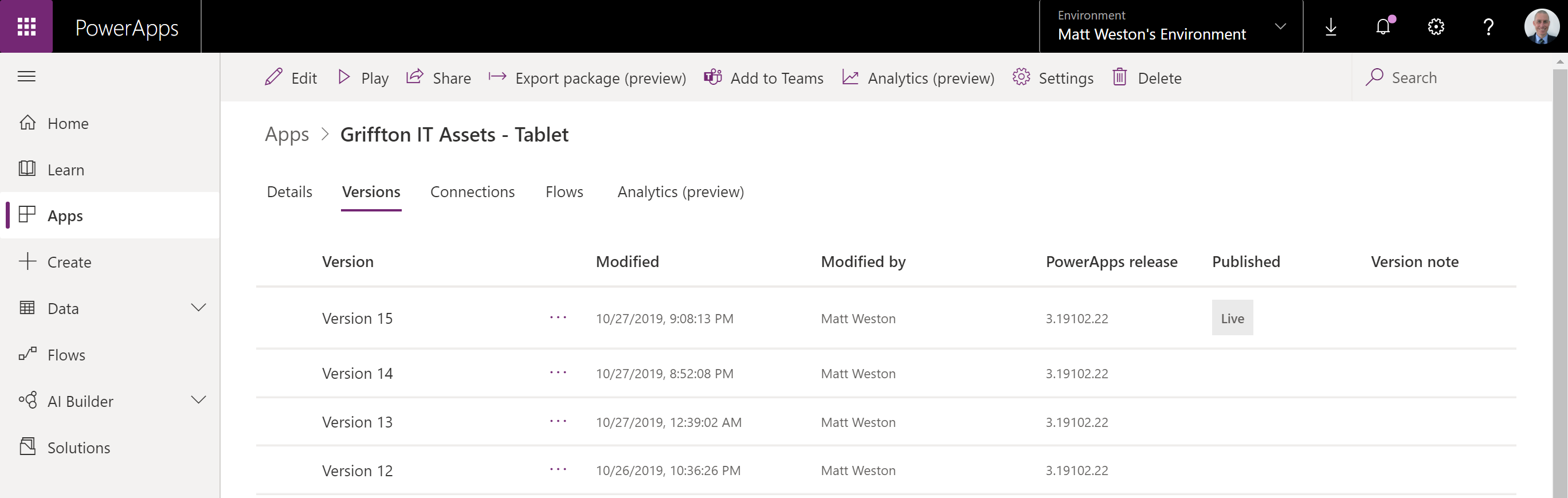The width and height of the screenshot is (1568, 498).
Task: Click the Home house icon in sidebar
Action: (x=28, y=123)
